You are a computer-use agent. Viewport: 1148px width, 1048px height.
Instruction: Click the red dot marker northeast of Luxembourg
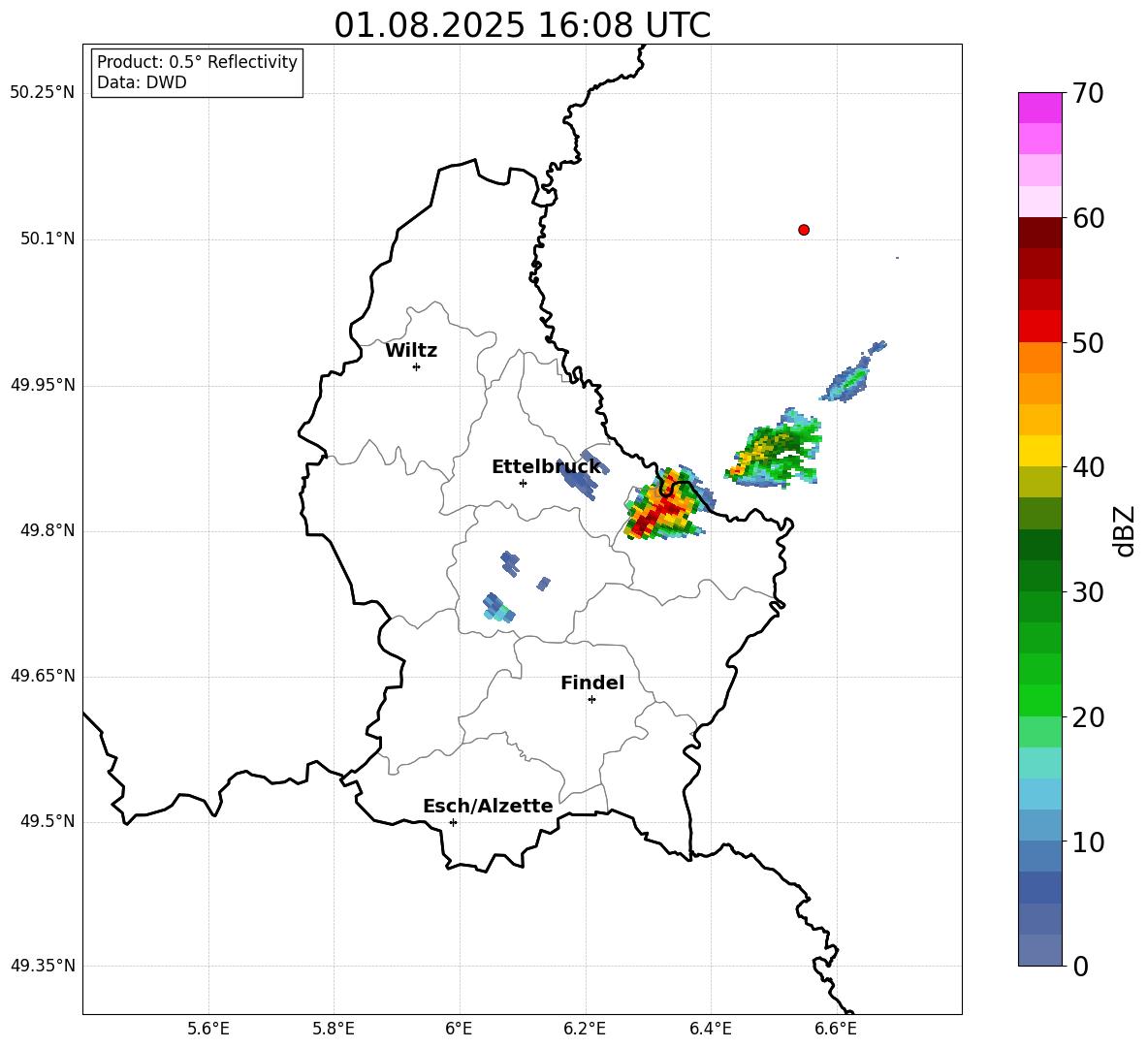[804, 230]
